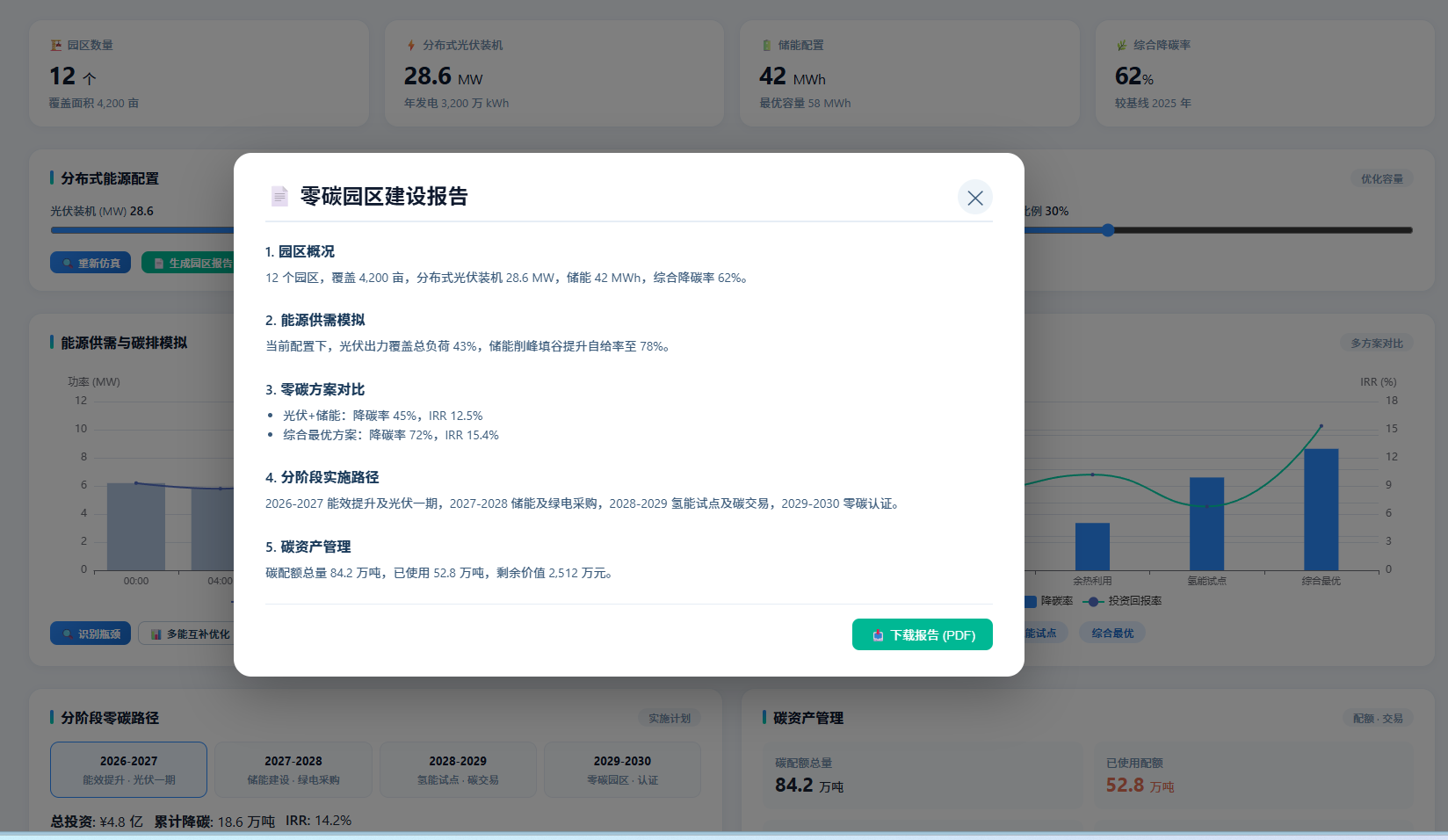The width and height of the screenshot is (1448, 840).
Task: Click the 下载报告 (PDF) button
Action: pos(923,634)
